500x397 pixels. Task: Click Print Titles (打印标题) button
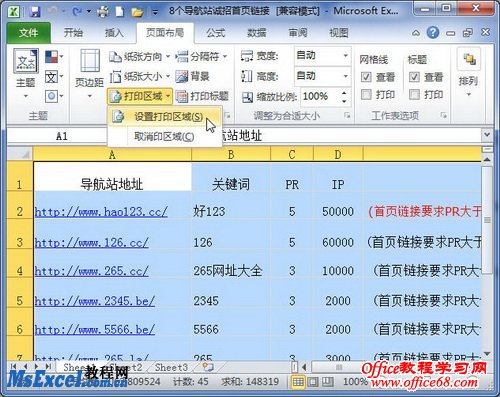tap(202, 97)
